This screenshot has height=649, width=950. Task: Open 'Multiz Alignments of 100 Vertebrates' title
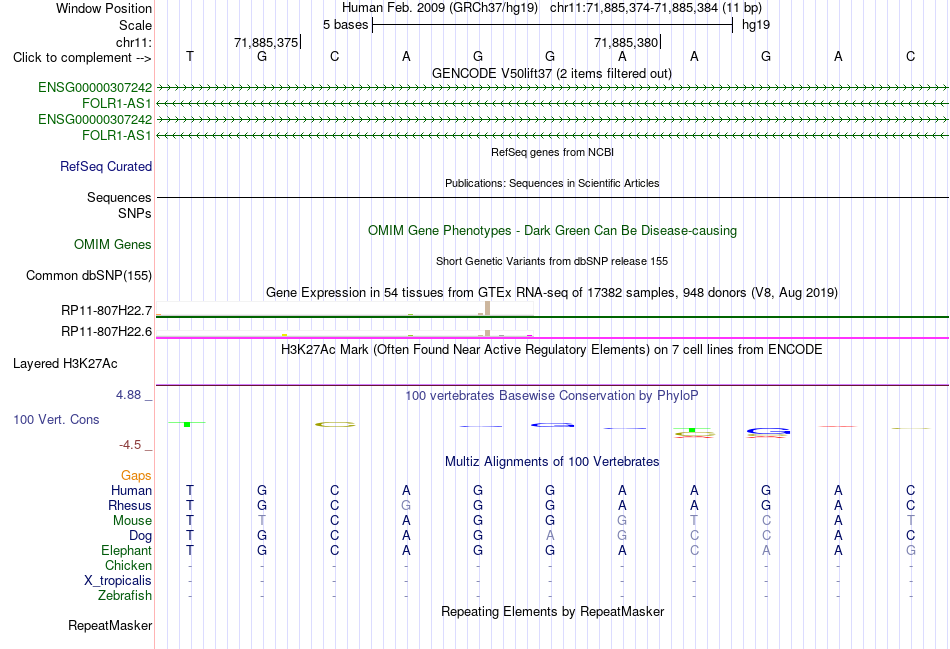(552, 462)
